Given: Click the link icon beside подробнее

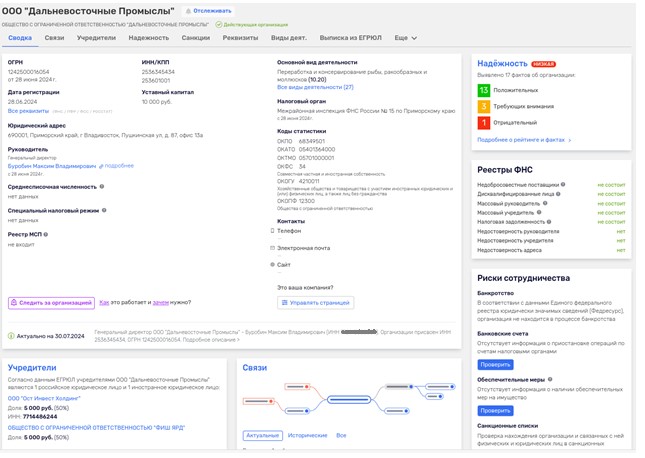Looking at the screenshot, I should [101, 166].
